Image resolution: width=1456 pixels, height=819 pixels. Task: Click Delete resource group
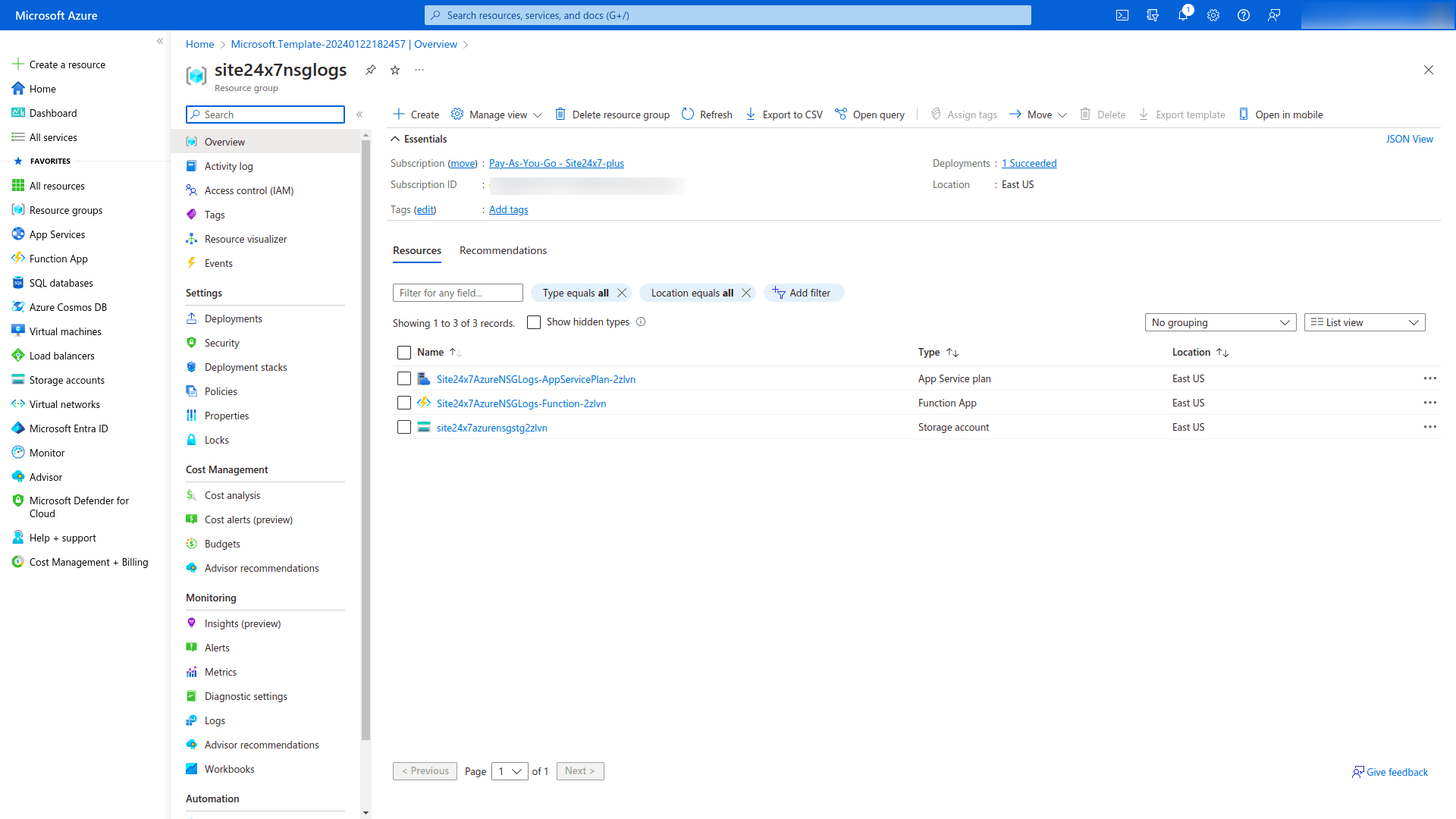(612, 114)
